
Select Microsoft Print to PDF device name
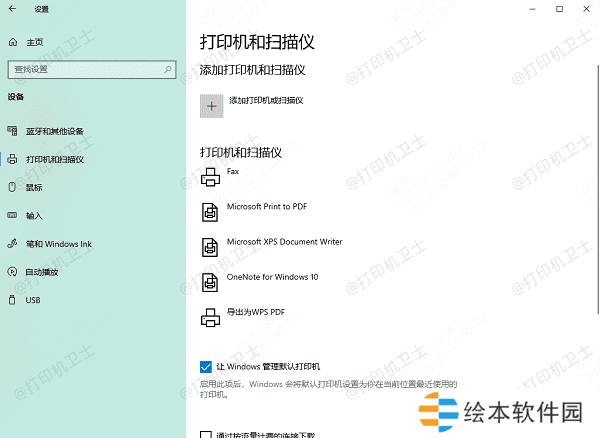[267, 207]
